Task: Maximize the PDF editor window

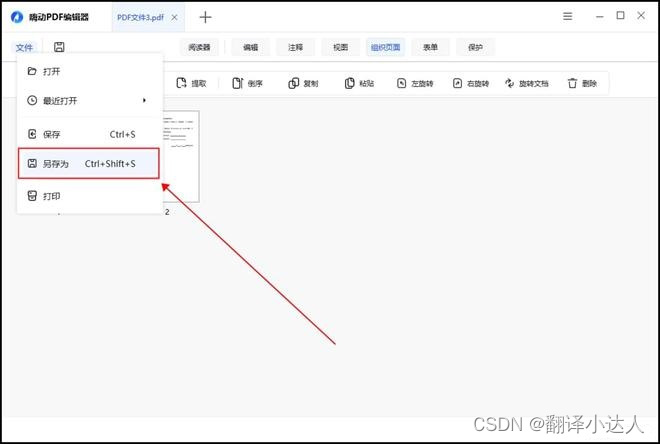Action: (x=620, y=16)
